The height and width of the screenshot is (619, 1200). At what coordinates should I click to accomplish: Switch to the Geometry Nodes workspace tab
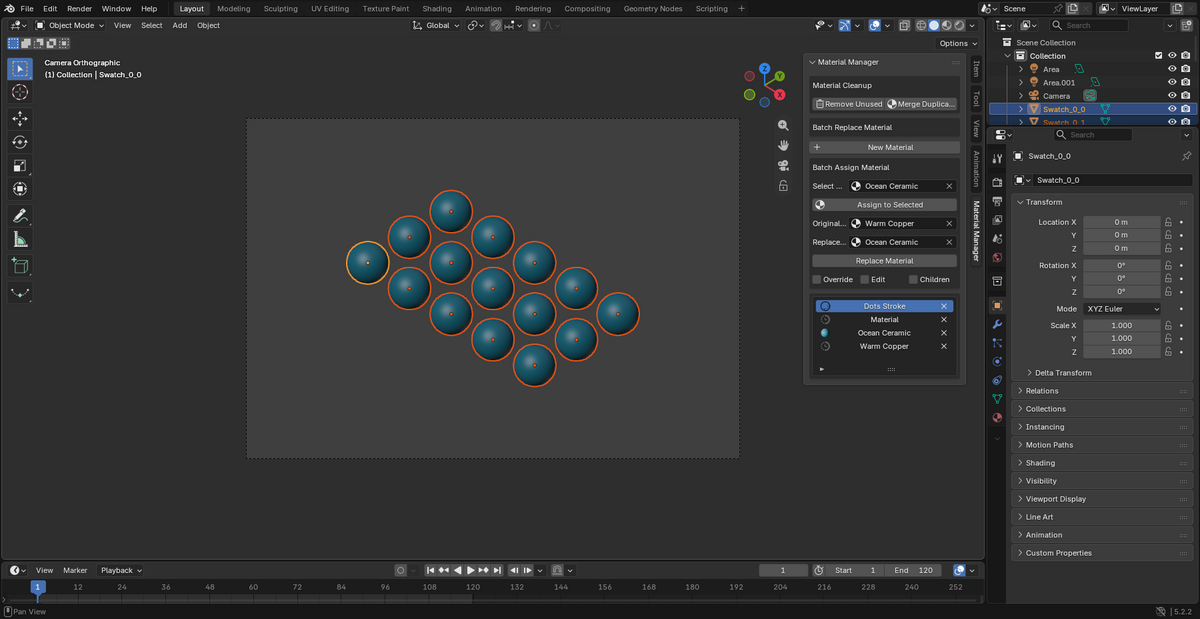653,8
